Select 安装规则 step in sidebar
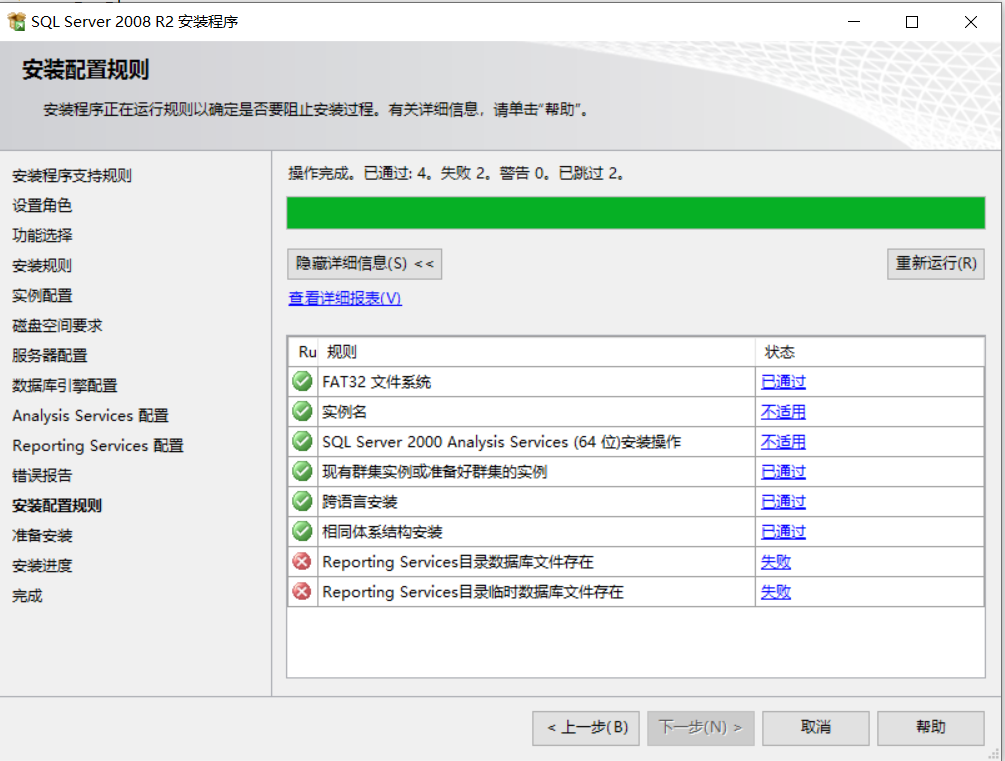The image size is (1005, 761). tap(42, 265)
